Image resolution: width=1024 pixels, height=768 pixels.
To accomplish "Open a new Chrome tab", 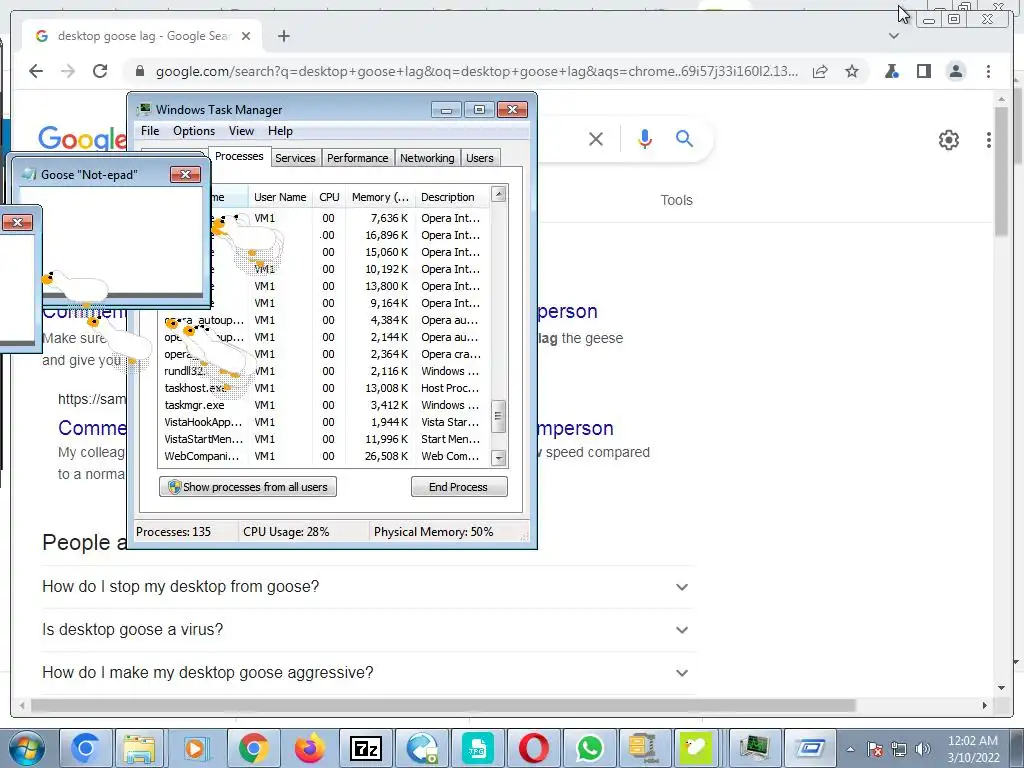I will click(x=283, y=36).
